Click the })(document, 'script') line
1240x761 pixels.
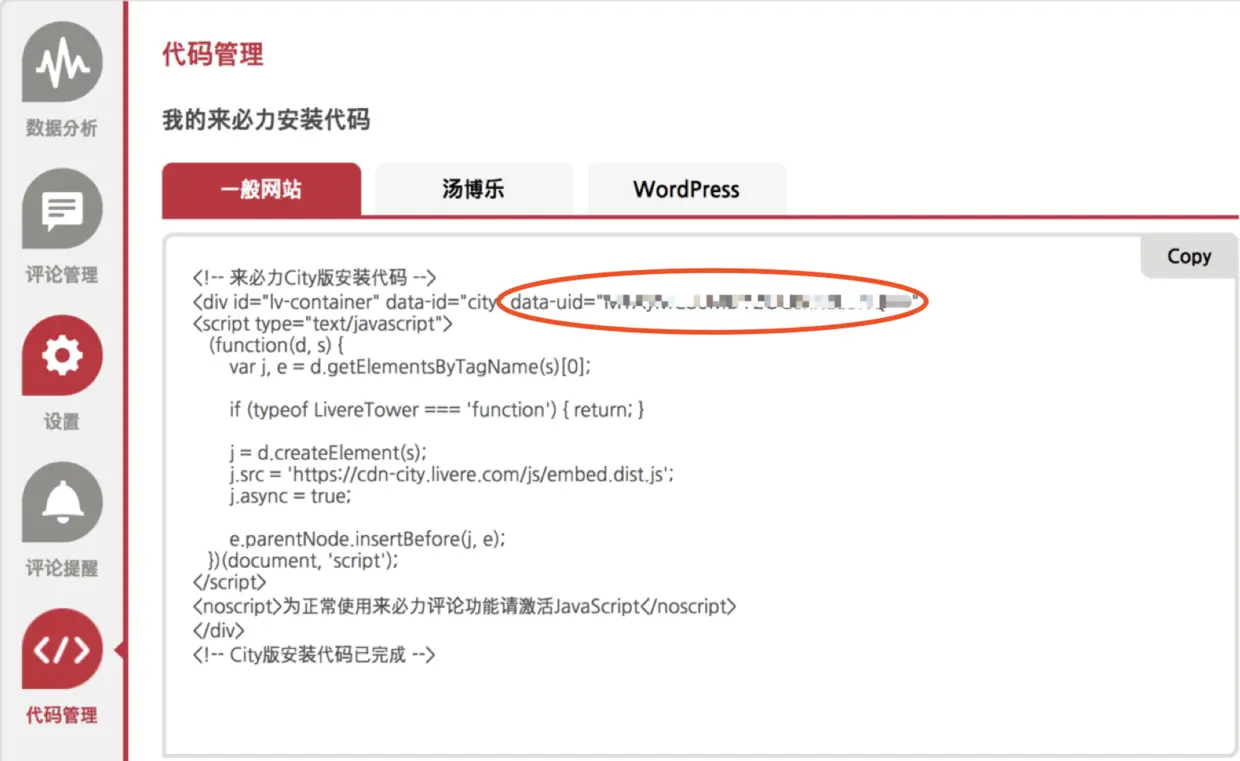click(x=303, y=561)
